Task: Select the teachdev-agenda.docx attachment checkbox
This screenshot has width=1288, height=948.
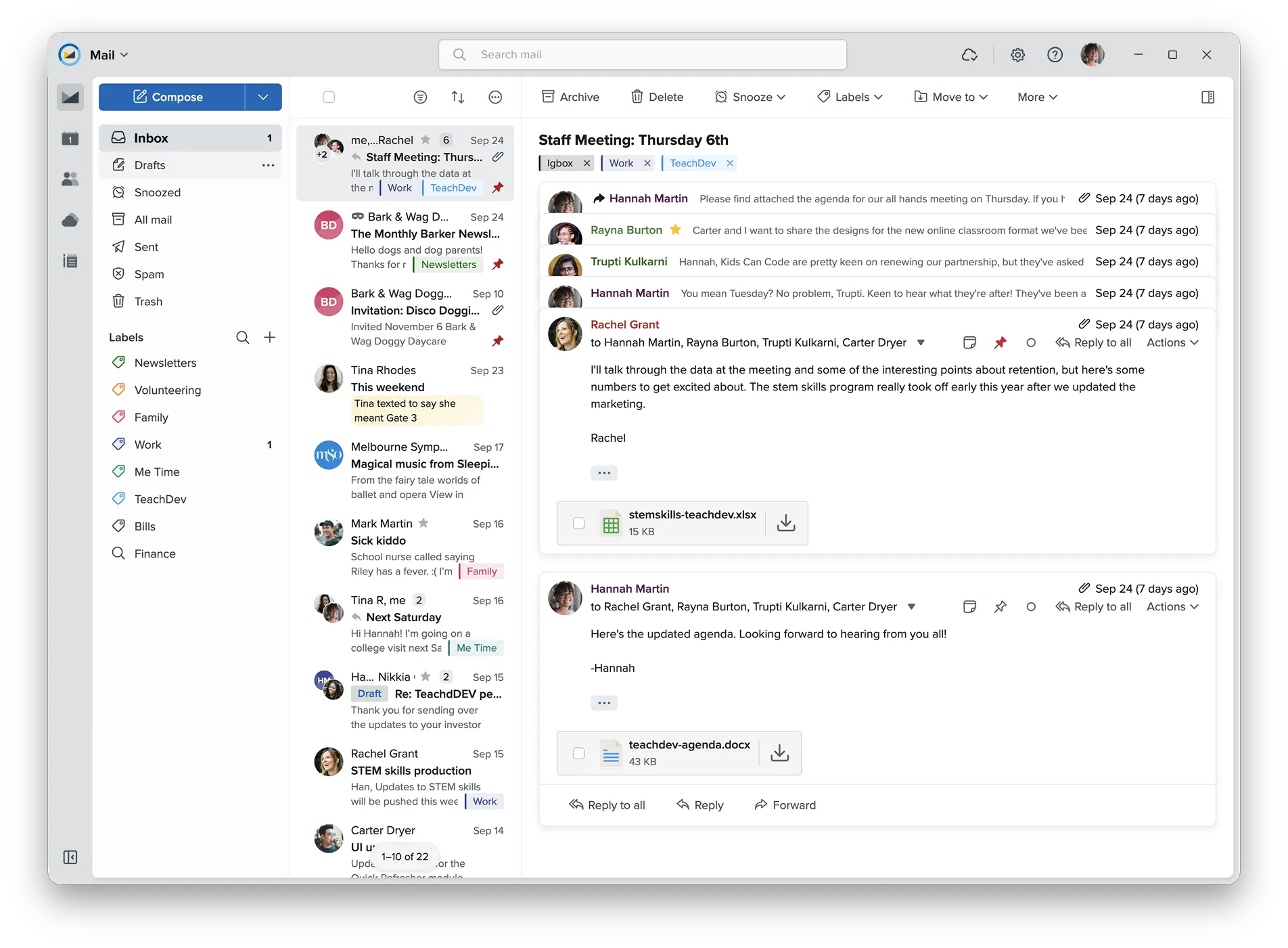Action: (x=578, y=753)
